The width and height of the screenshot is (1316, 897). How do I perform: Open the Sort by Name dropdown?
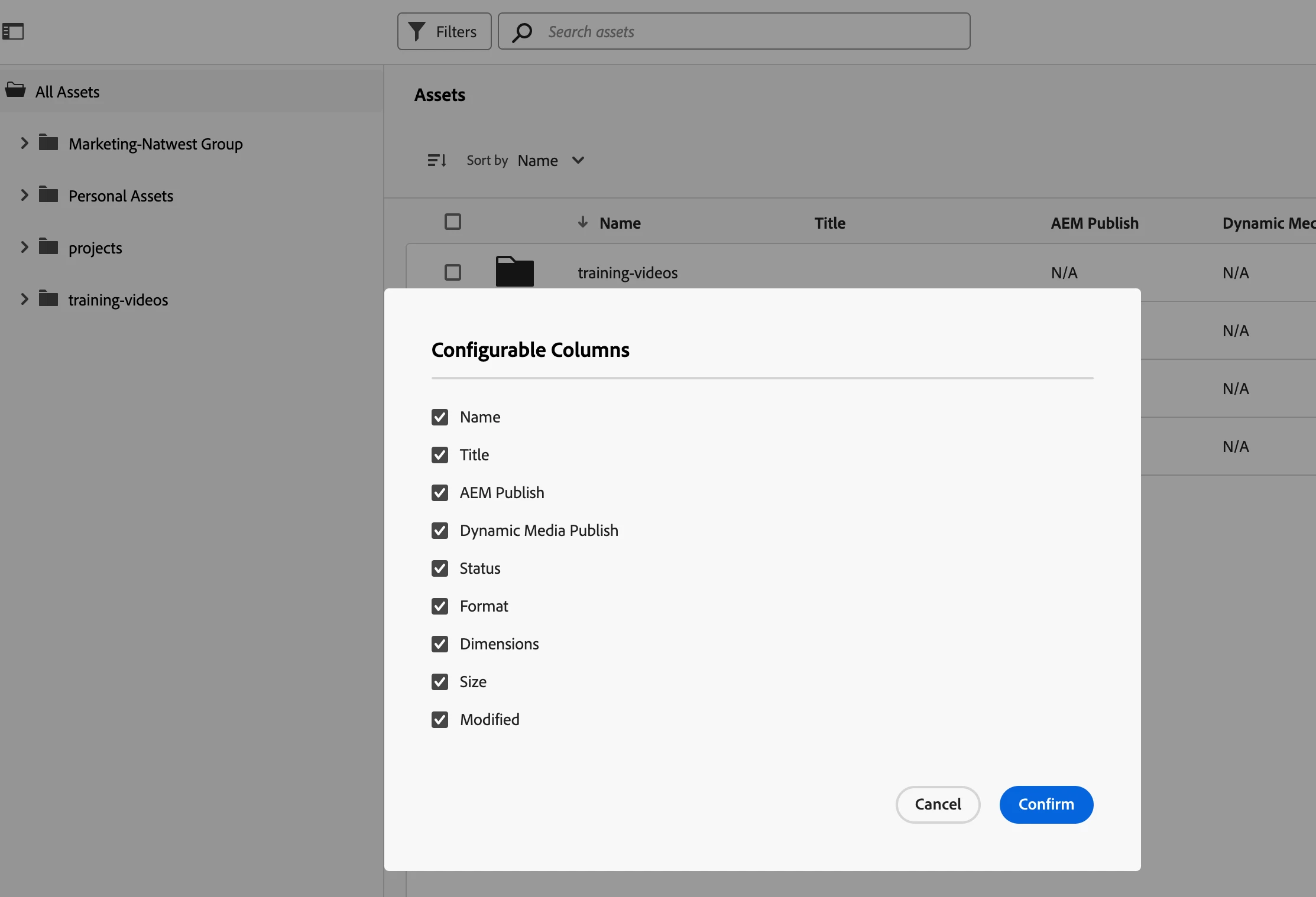click(x=550, y=161)
